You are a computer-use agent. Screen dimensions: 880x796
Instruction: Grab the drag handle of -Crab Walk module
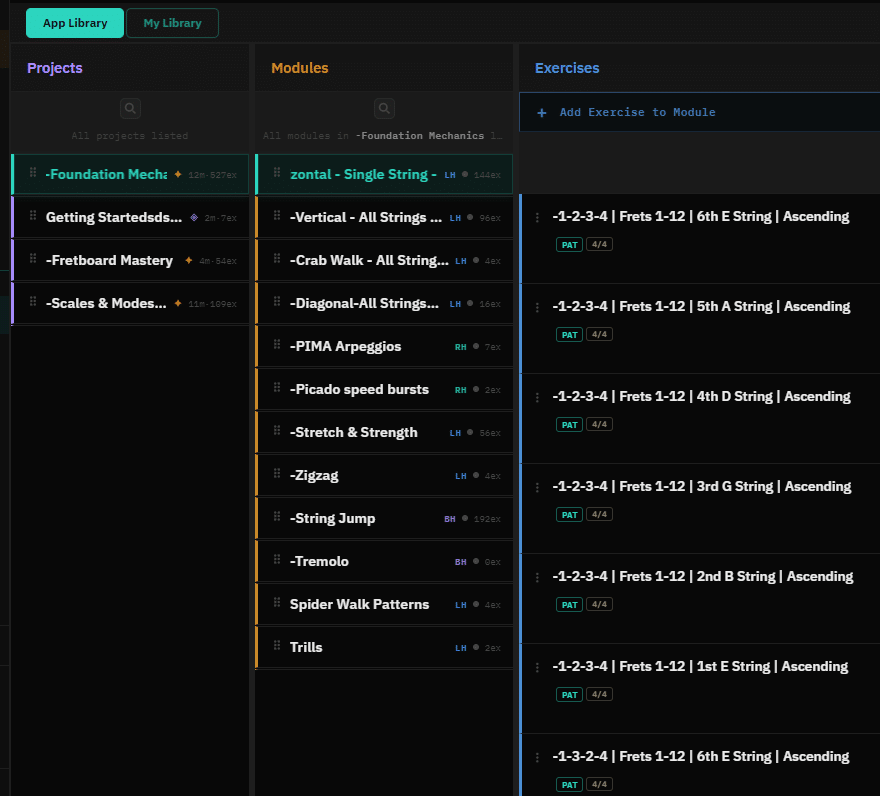pyautogui.click(x=277, y=258)
